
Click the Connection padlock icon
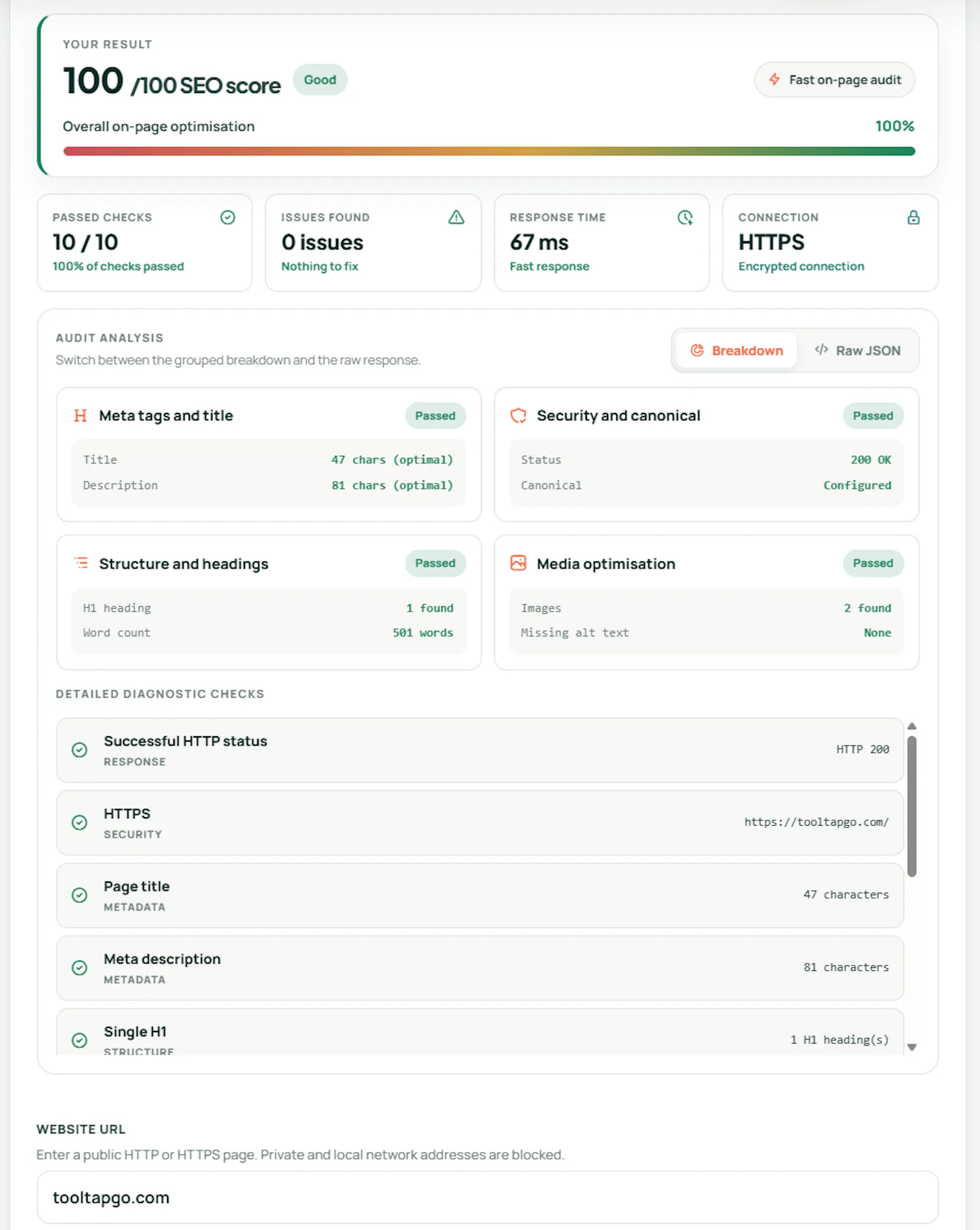pos(913,217)
